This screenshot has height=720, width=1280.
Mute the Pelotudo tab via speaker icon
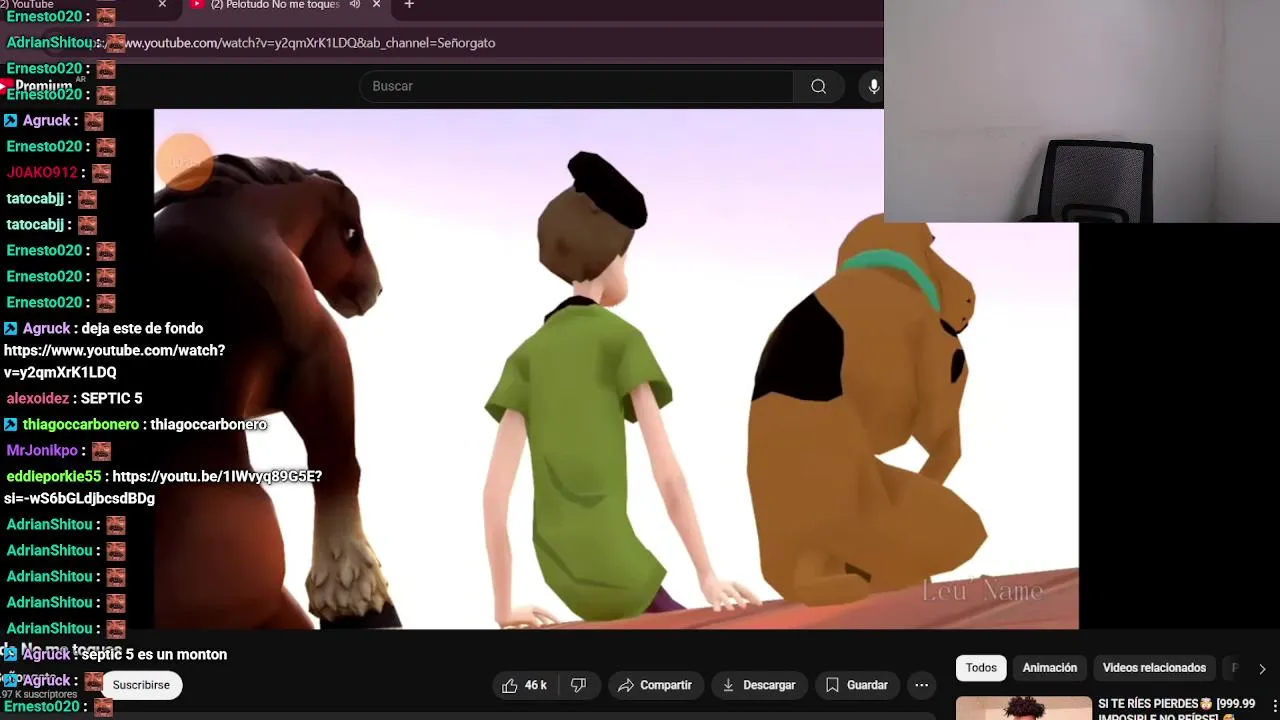pos(355,5)
